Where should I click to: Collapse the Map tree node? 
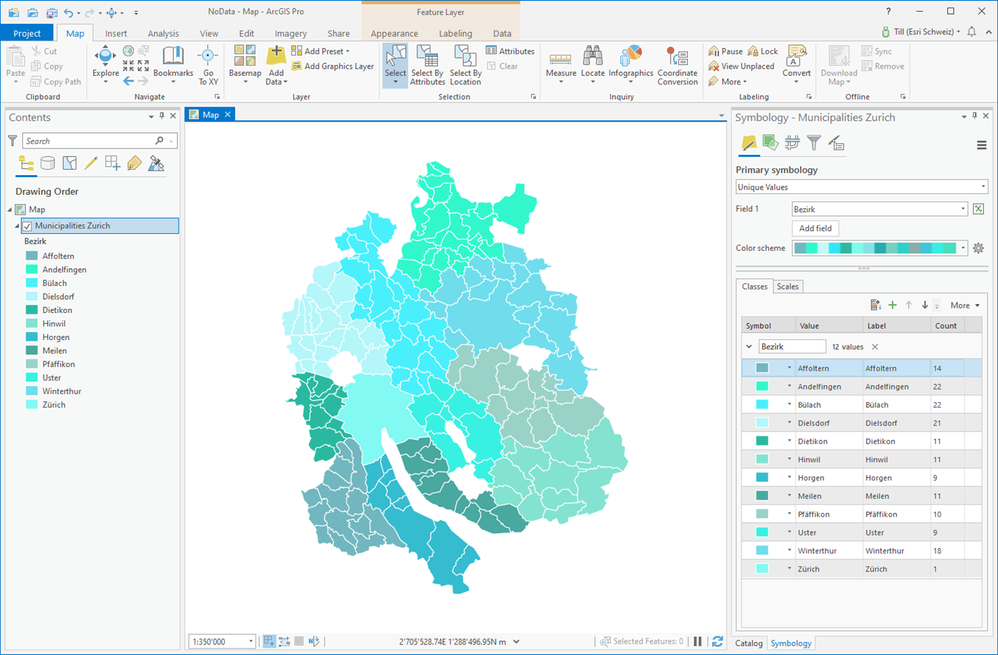(x=10, y=209)
